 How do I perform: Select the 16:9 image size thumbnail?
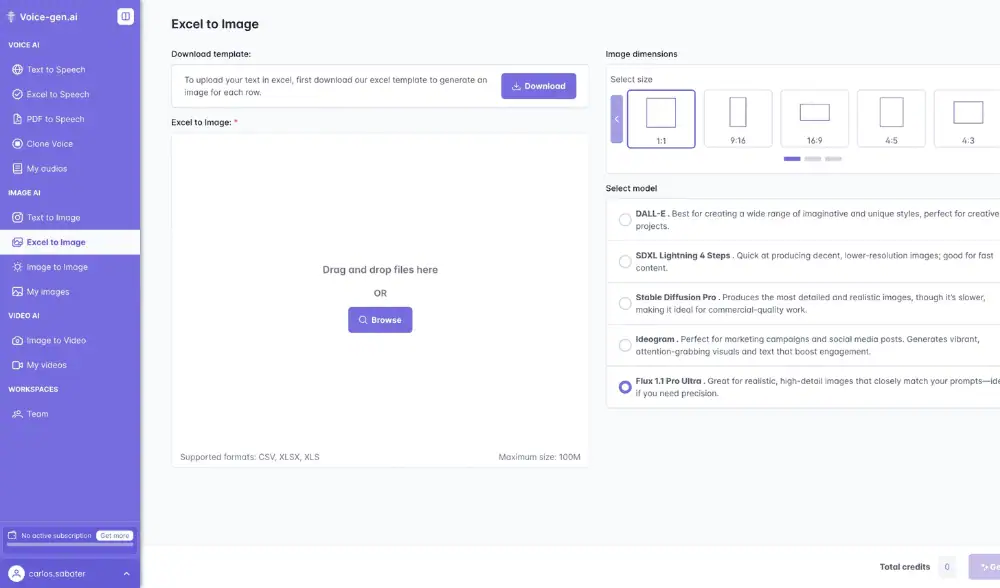(x=814, y=119)
